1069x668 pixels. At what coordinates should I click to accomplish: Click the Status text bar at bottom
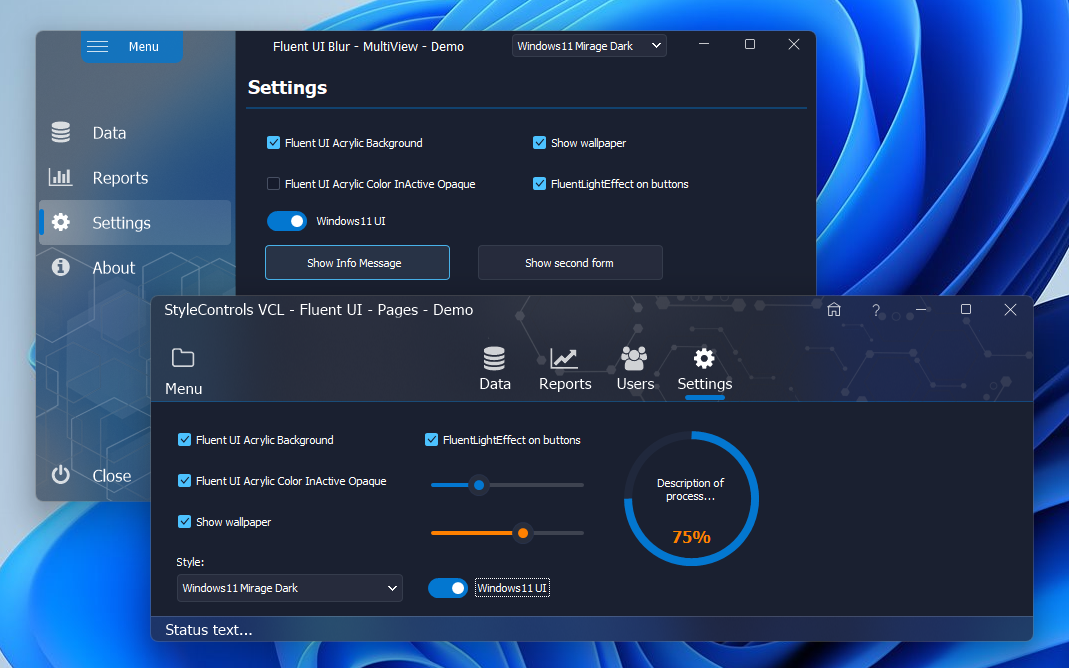click(x=592, y=629)
